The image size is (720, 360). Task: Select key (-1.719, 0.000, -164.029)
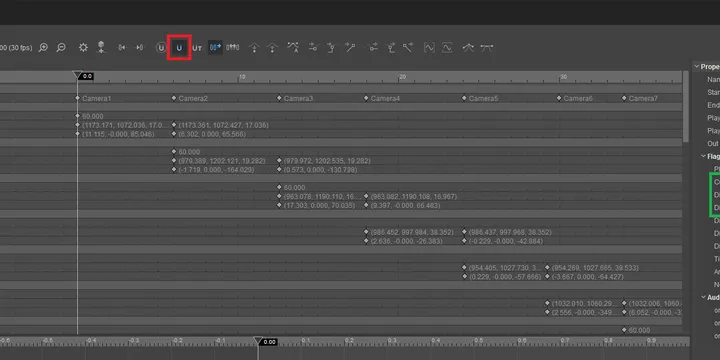coord(174,169)
